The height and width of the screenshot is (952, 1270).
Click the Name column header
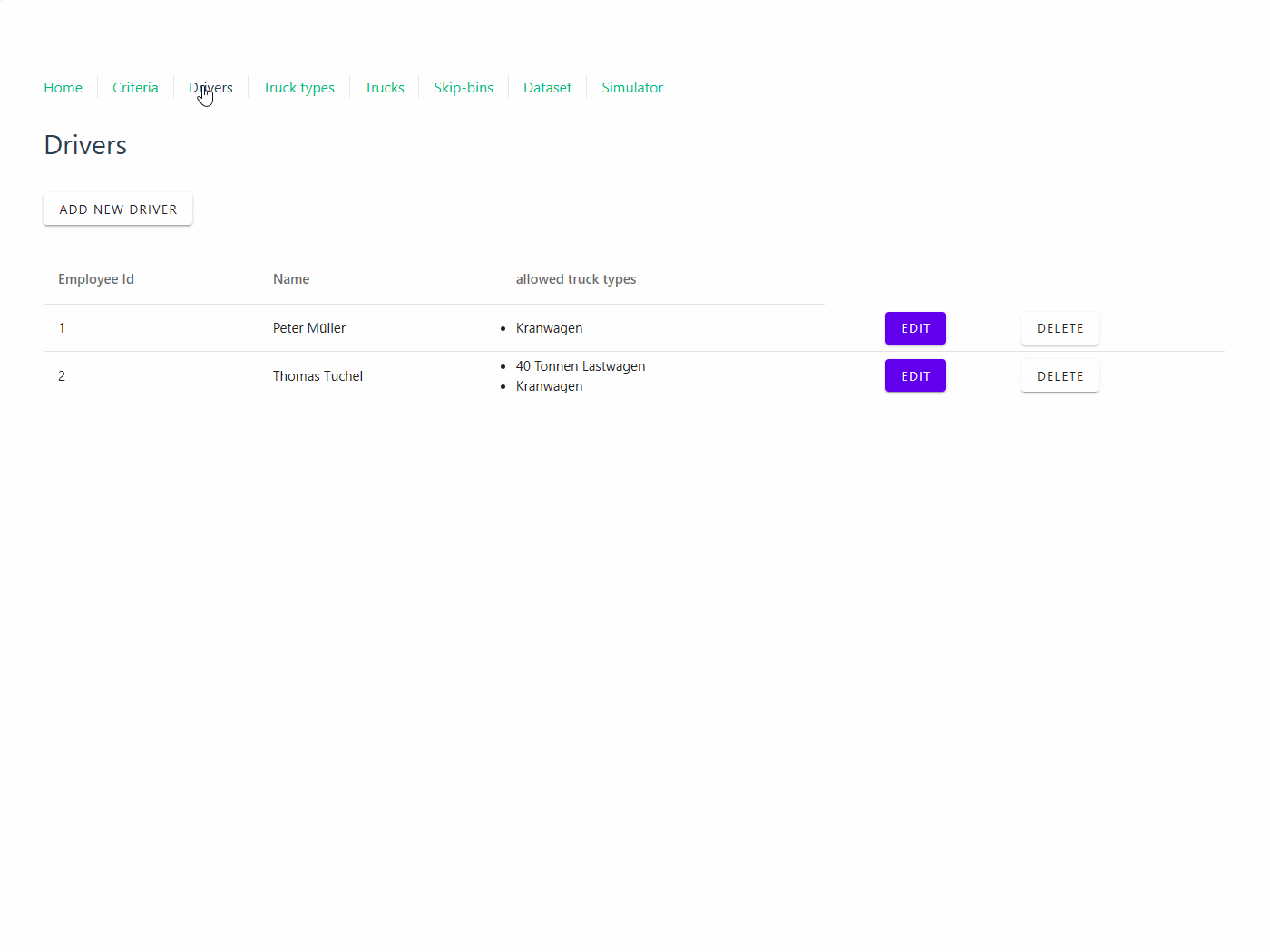coord(291,279)
